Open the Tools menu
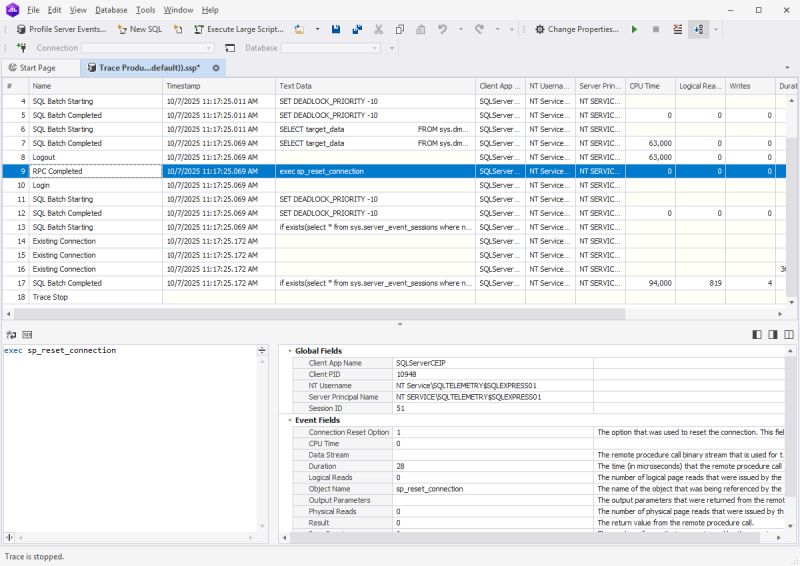Image resolution: width=800 pixels, height=566 pixels. (145, 10)
